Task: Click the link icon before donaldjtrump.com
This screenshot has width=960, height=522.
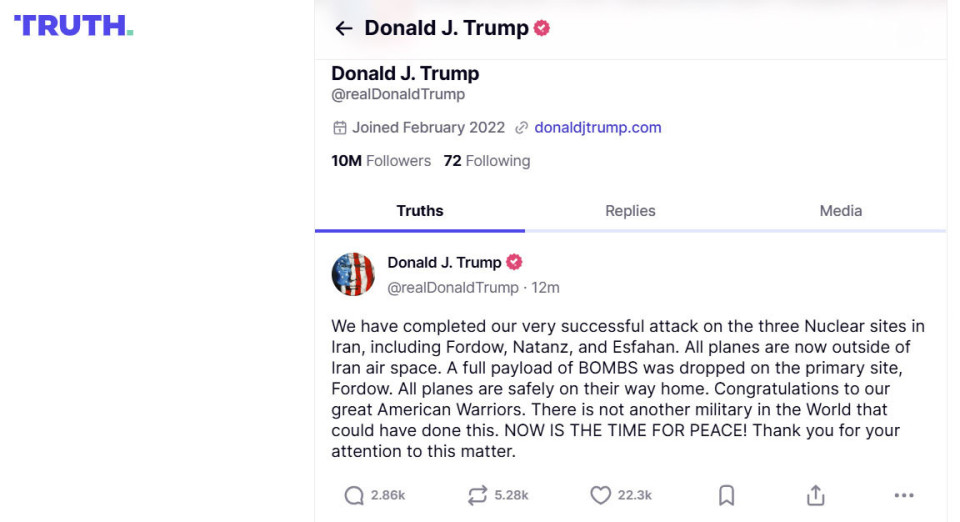Action: coord(521,128)
